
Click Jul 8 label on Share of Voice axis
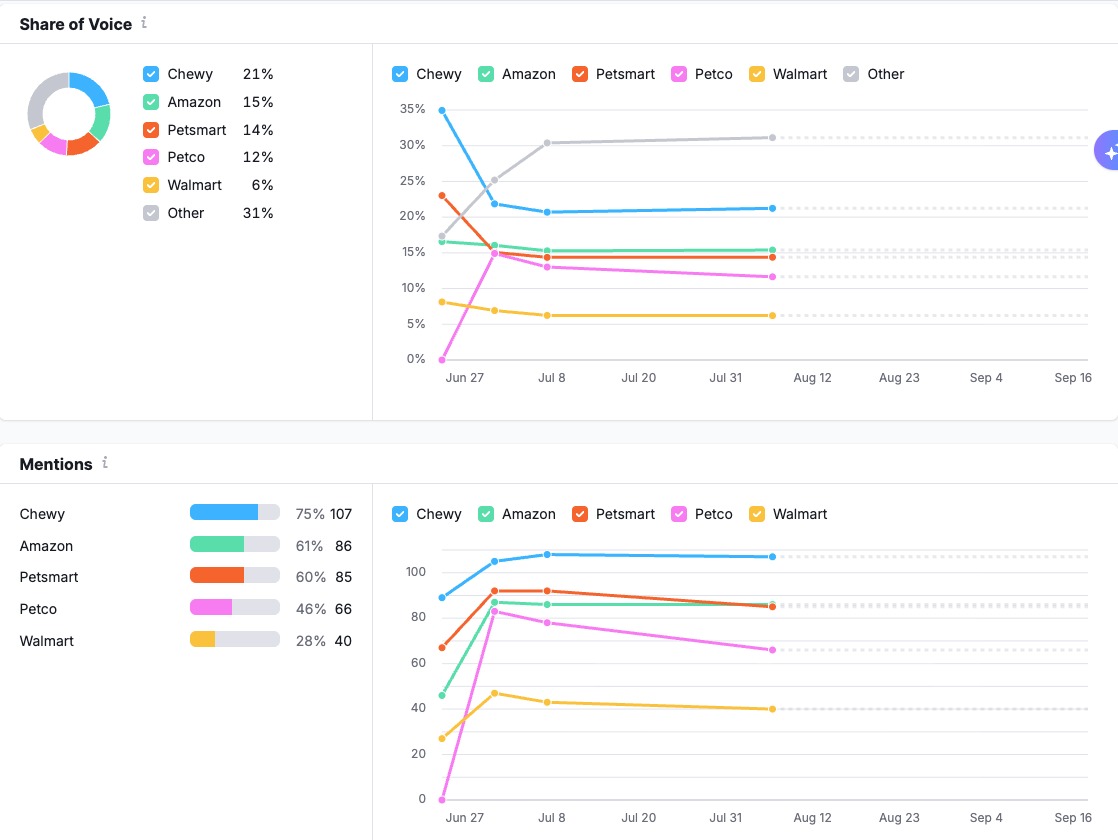551,378
